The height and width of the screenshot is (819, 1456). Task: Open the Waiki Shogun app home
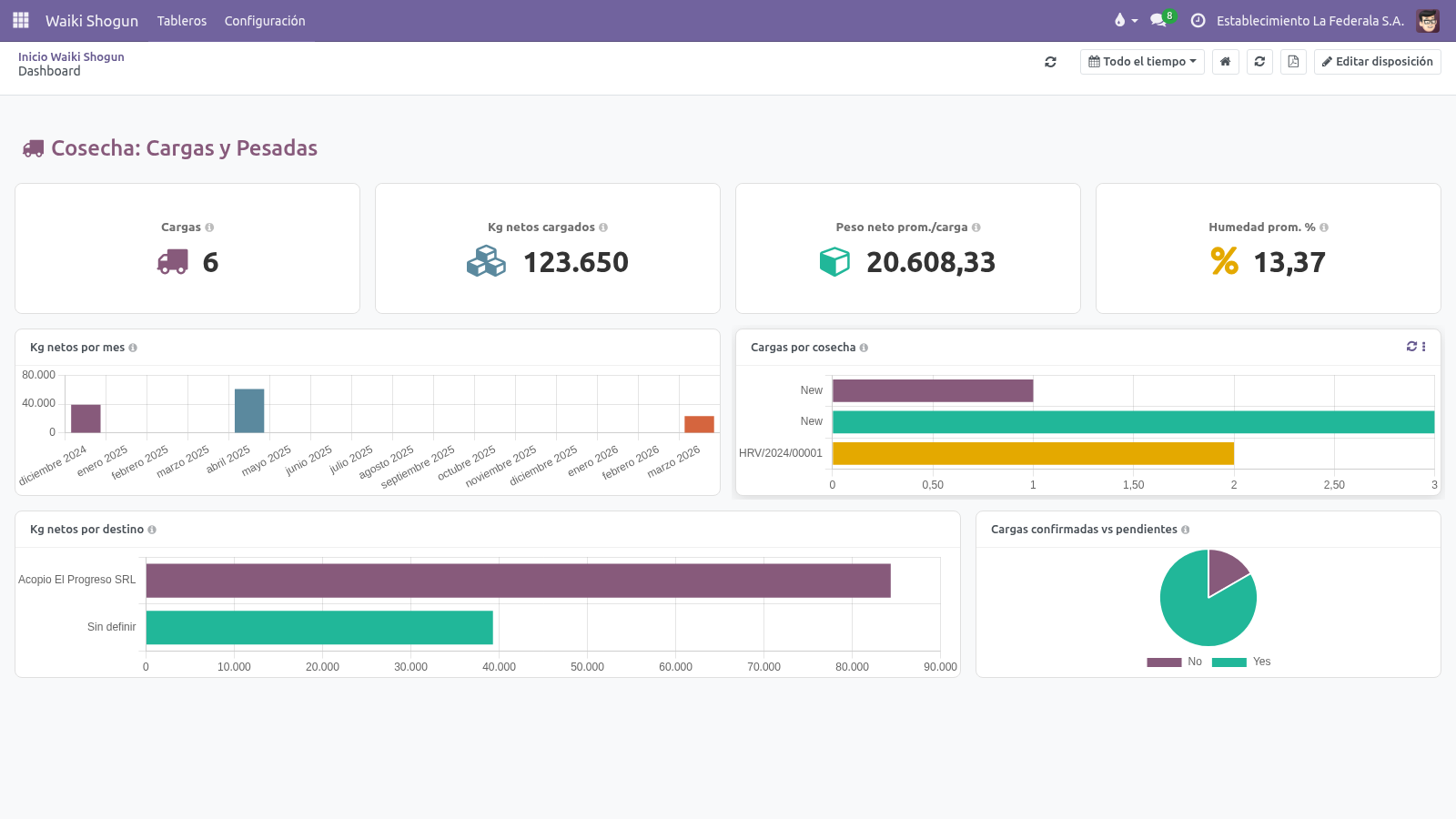coord(92,20)
